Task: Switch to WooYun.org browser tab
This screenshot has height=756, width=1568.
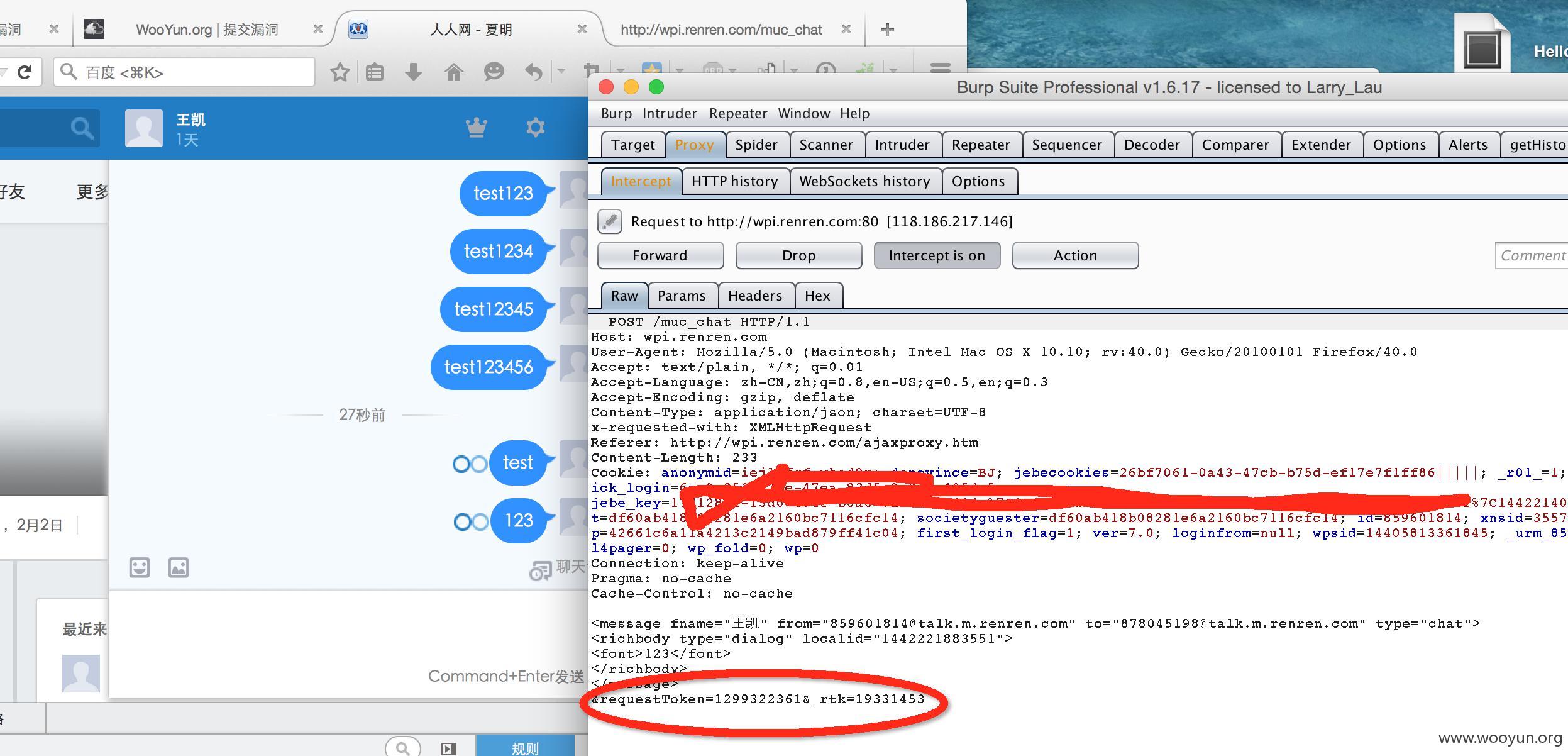Action: pos(206,29)
